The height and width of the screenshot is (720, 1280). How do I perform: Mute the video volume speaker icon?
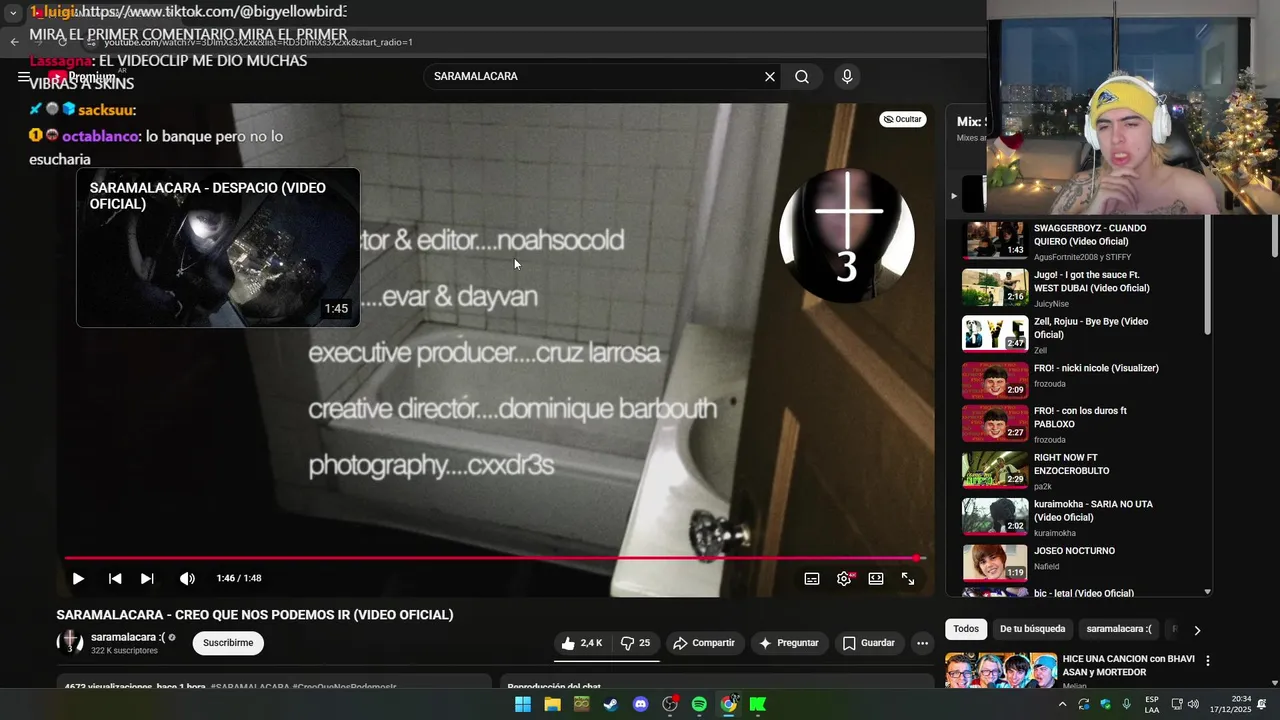187,578
